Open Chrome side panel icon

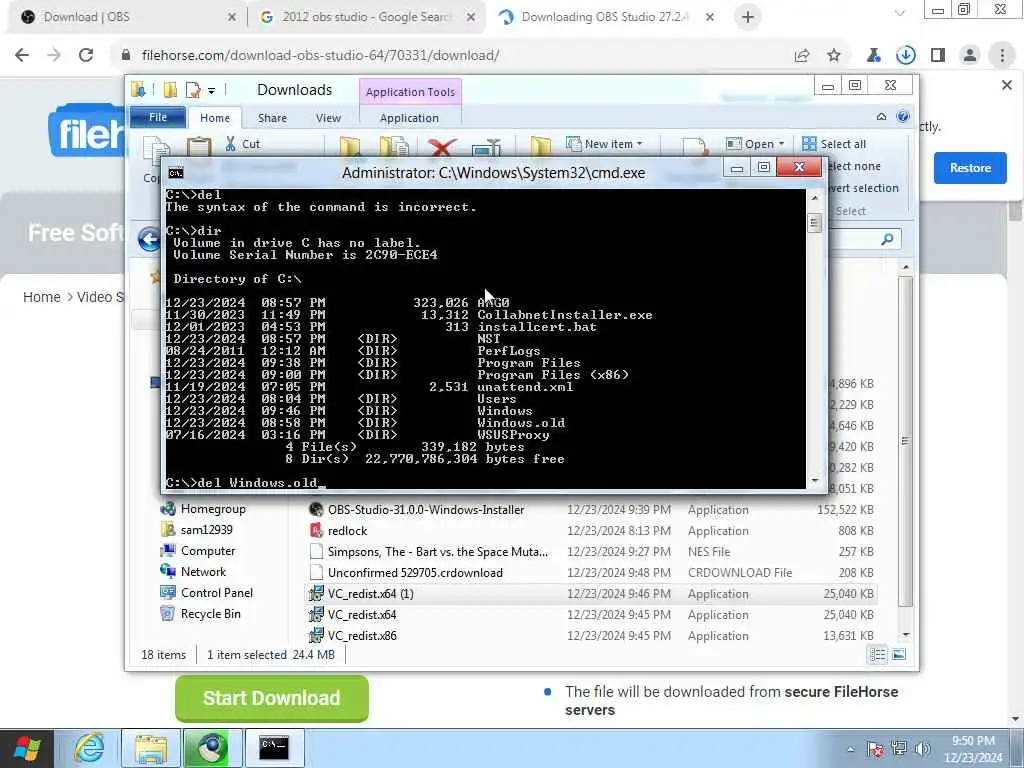click(x=938, y=56)
